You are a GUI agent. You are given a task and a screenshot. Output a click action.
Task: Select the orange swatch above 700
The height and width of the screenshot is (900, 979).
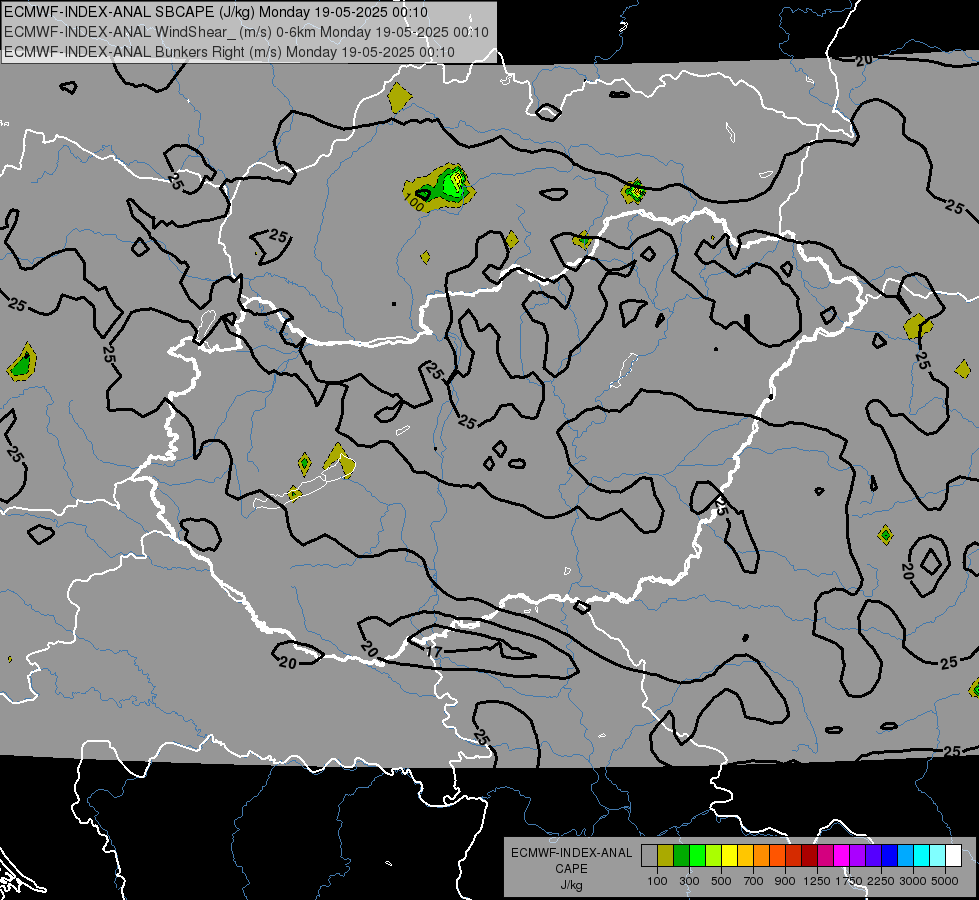click(762, 856)
